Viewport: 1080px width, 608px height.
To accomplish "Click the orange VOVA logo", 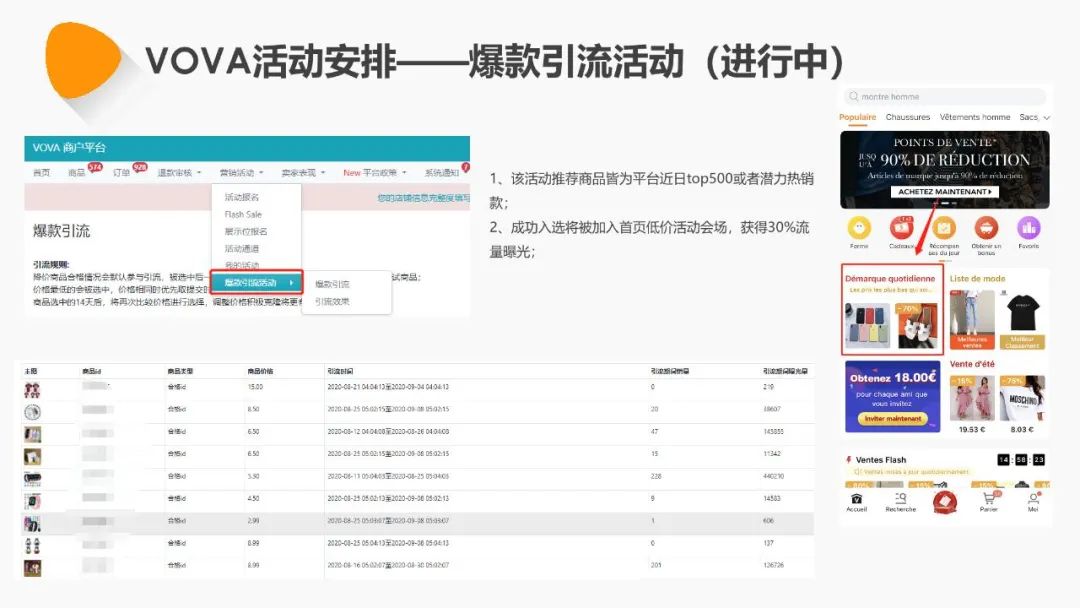I will [83, 61].
